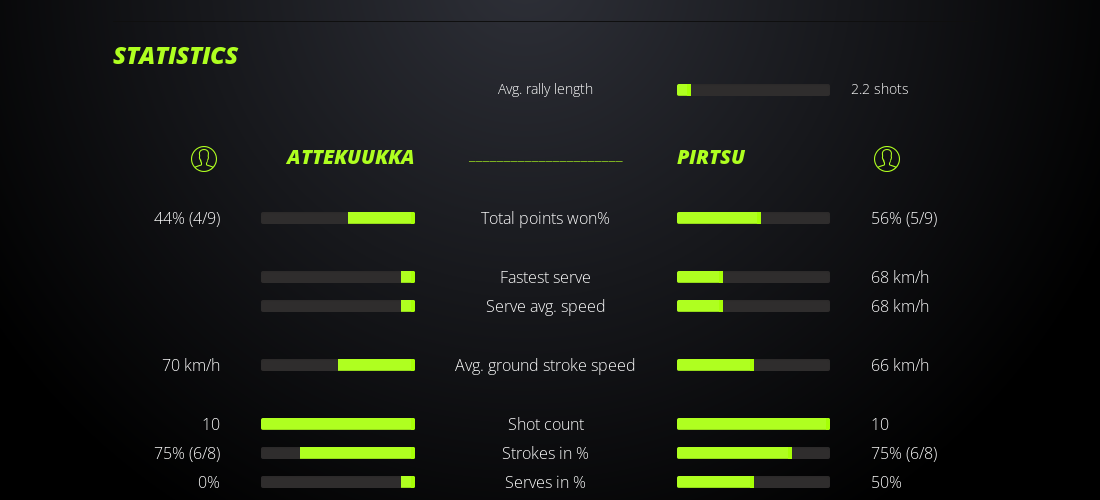1100x500 pixels.
Task: Click Attekuukka's Serve avg. speed bar
Action: pyautogui.click(x=338, y=306)
